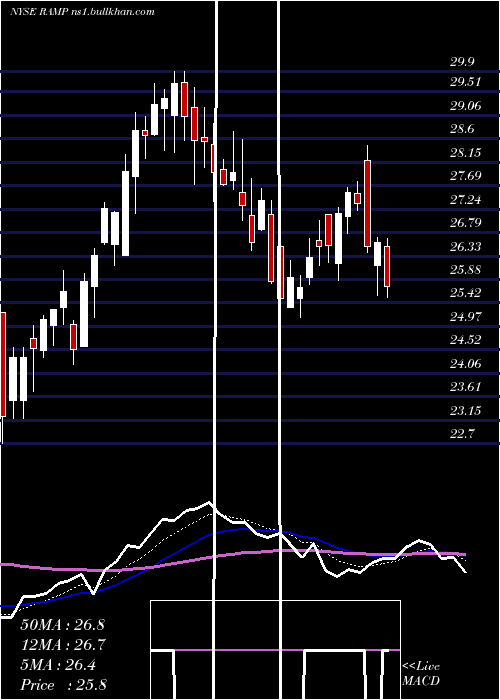Click the large red candlestick at far left
500x700 pixels.
pyautogui.click(x=3, y=364)
